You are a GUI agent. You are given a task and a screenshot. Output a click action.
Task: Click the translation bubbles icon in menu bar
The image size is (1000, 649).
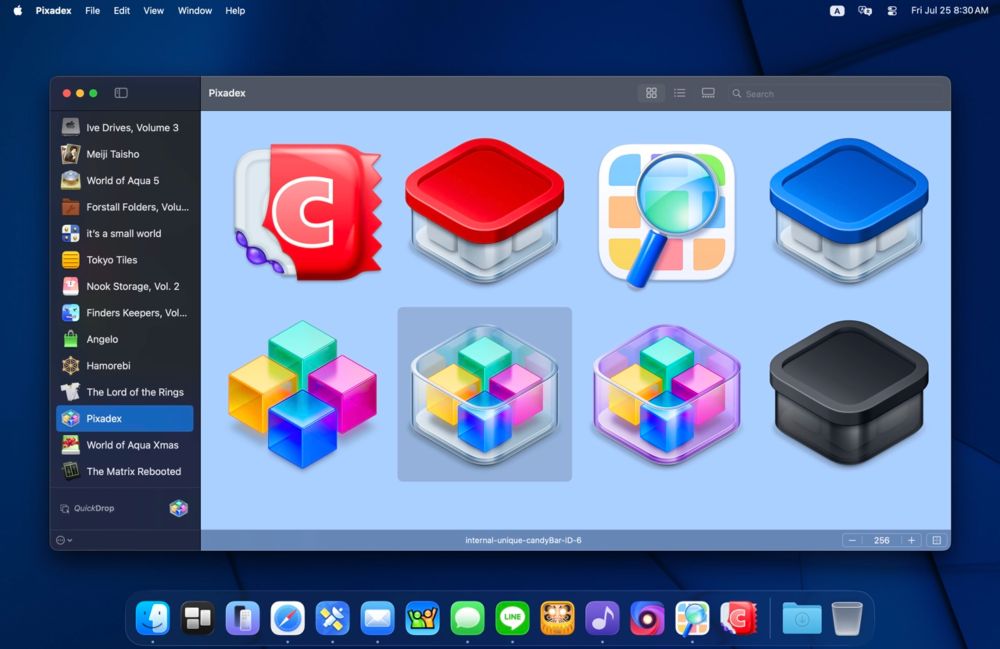865,10
